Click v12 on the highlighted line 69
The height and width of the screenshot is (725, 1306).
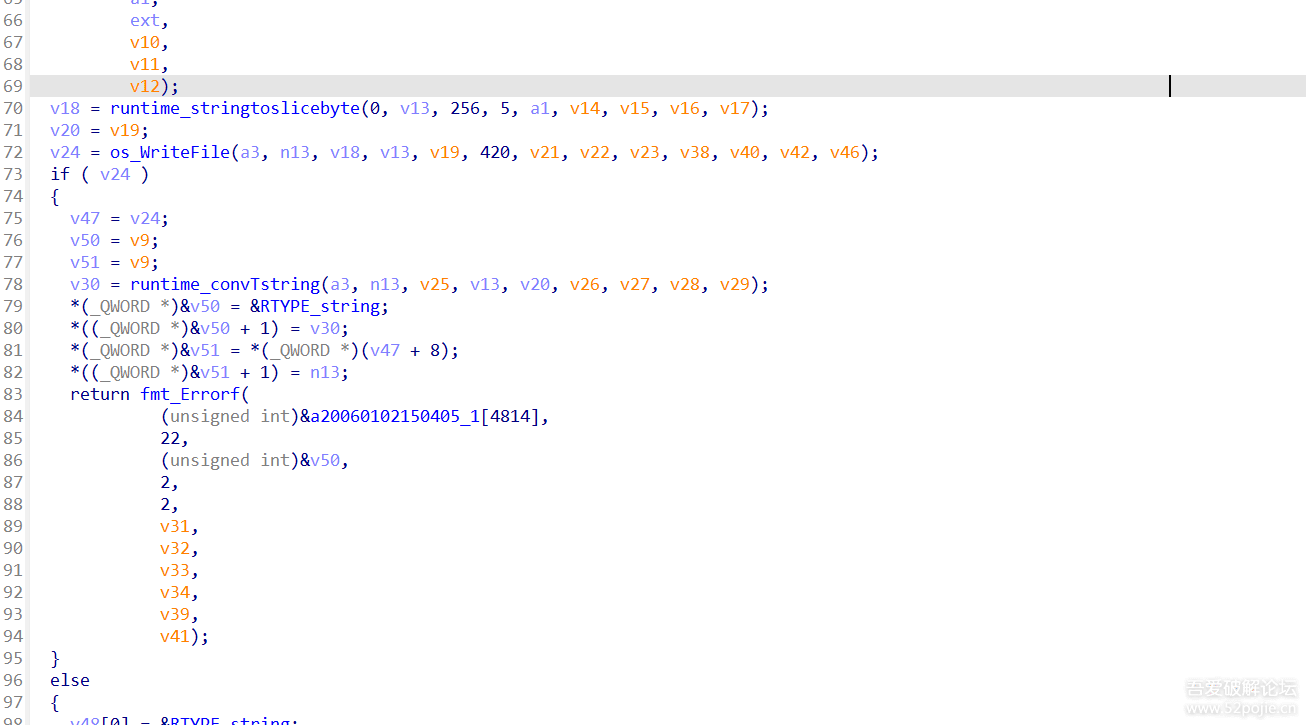144,86
